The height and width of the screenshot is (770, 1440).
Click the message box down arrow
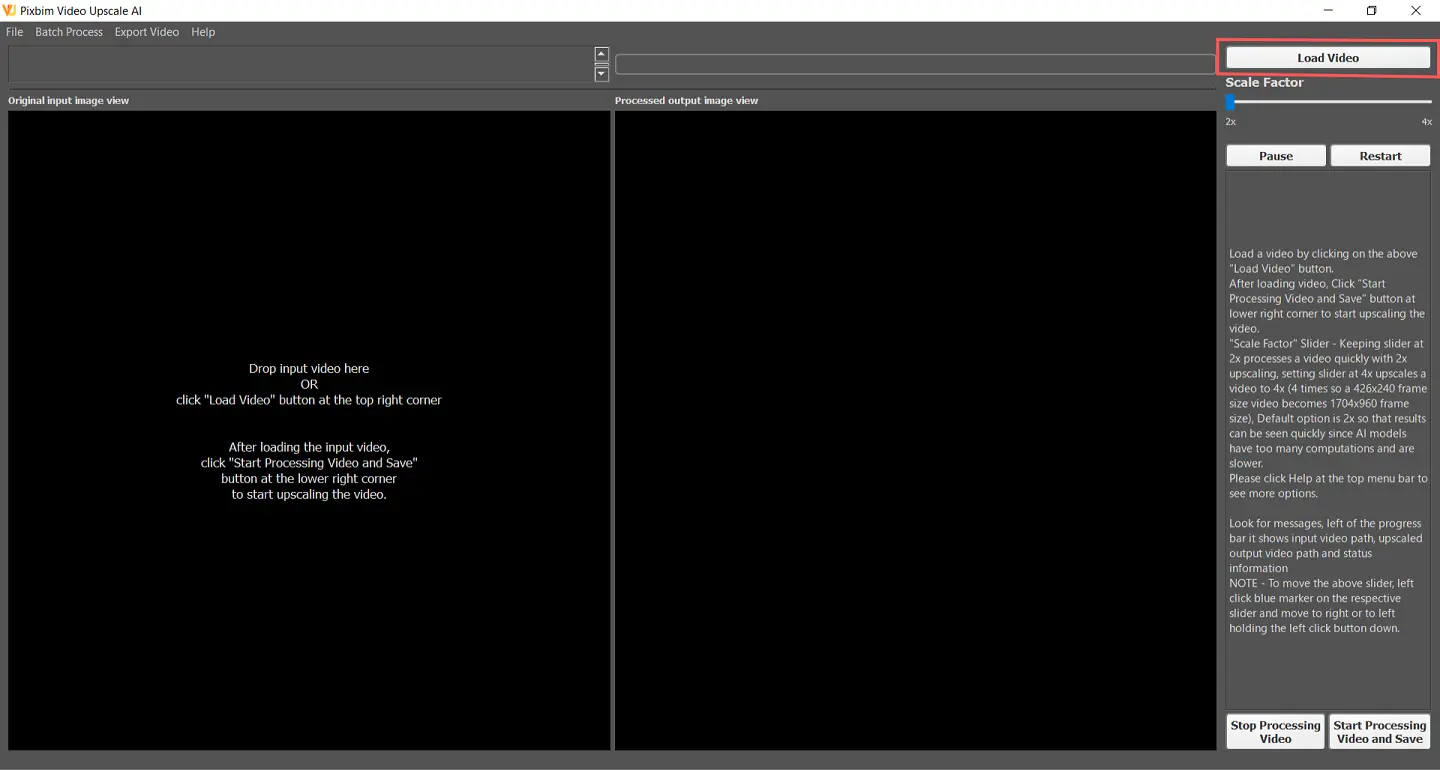pyautogui.click(x=601, y=74)
